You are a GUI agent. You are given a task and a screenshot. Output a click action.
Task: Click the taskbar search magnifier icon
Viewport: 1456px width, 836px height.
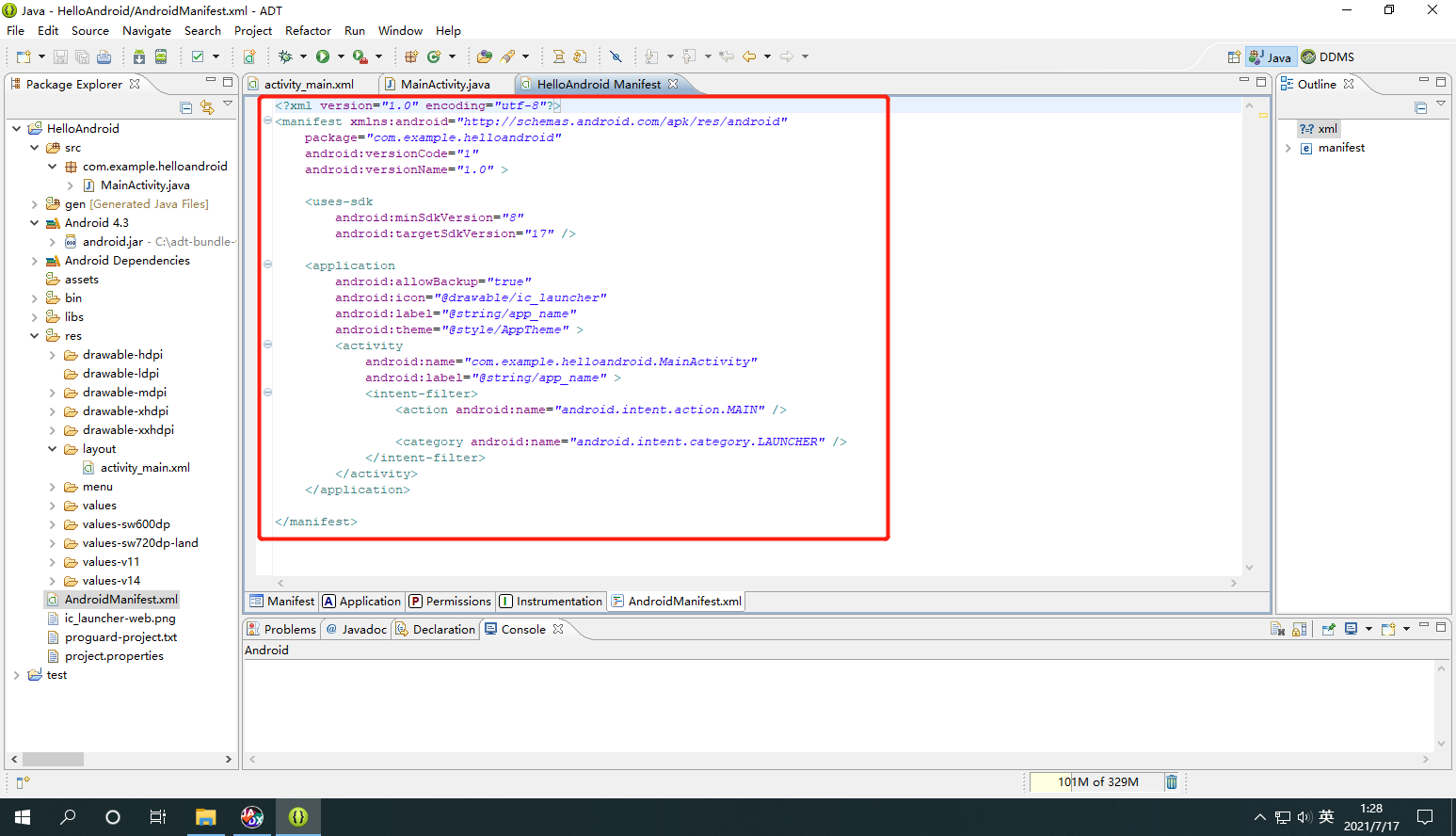pos(68,817)
